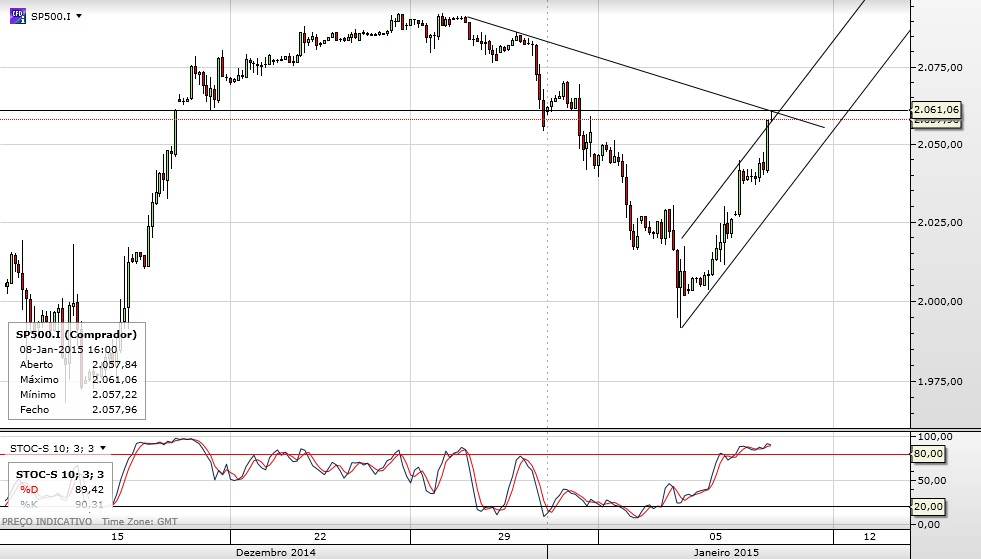Image resolution: width=981 pixels, height=559 pixels.
Task: Click the 2.050,00 price axis label
Action: (940, 145)
